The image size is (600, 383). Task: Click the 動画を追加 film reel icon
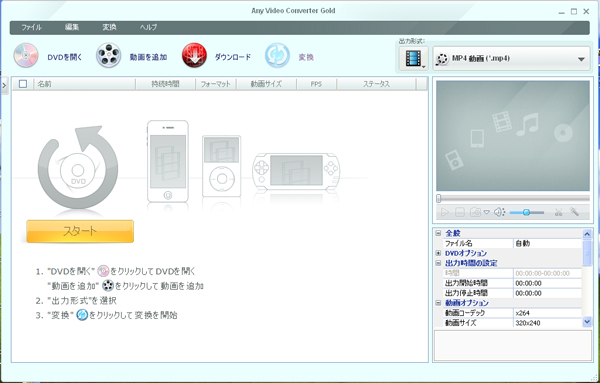tap(109, 56)
